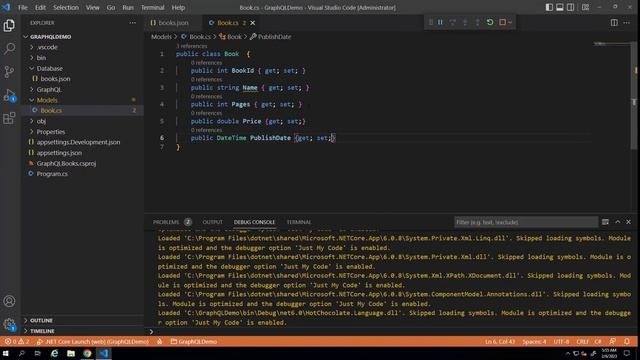Viewport: 640px width, 360px height.
Task: Pause the debug session
Action: 440,22
